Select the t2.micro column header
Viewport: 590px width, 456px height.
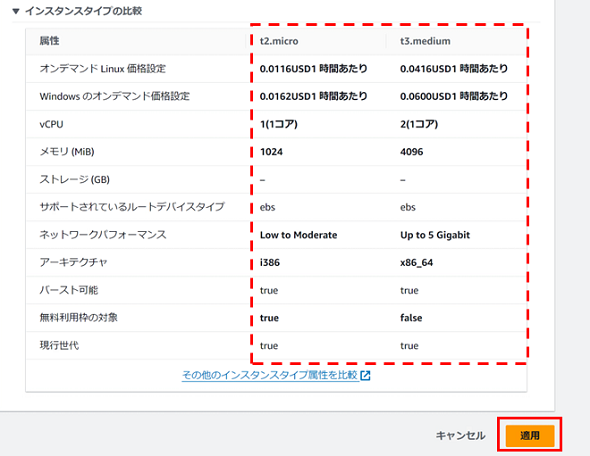point(279,41)
